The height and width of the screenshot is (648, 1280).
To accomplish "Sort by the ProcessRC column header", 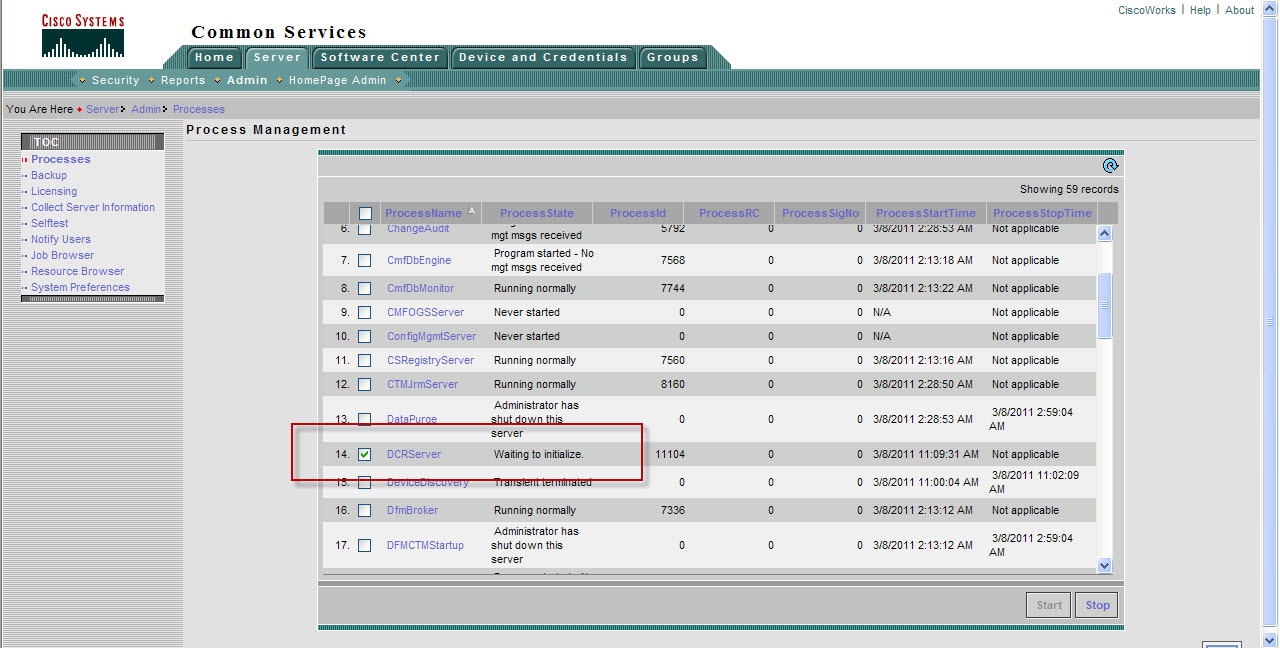I will pos(729,213).
